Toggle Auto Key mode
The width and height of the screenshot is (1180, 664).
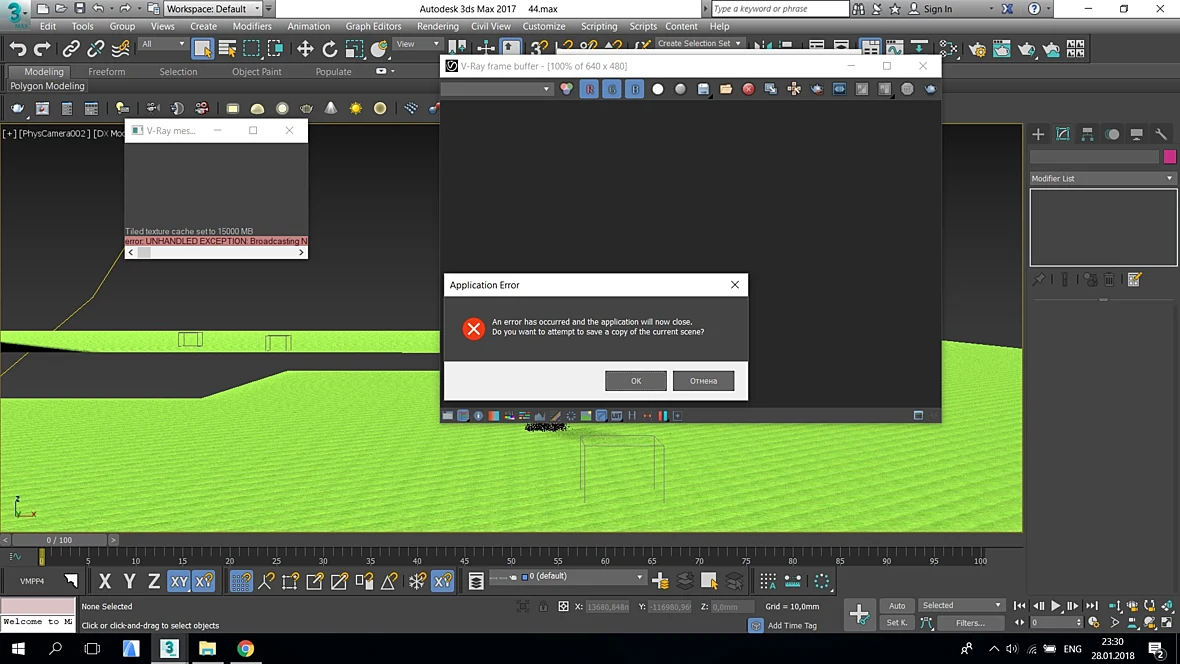(x=897, y=605)
